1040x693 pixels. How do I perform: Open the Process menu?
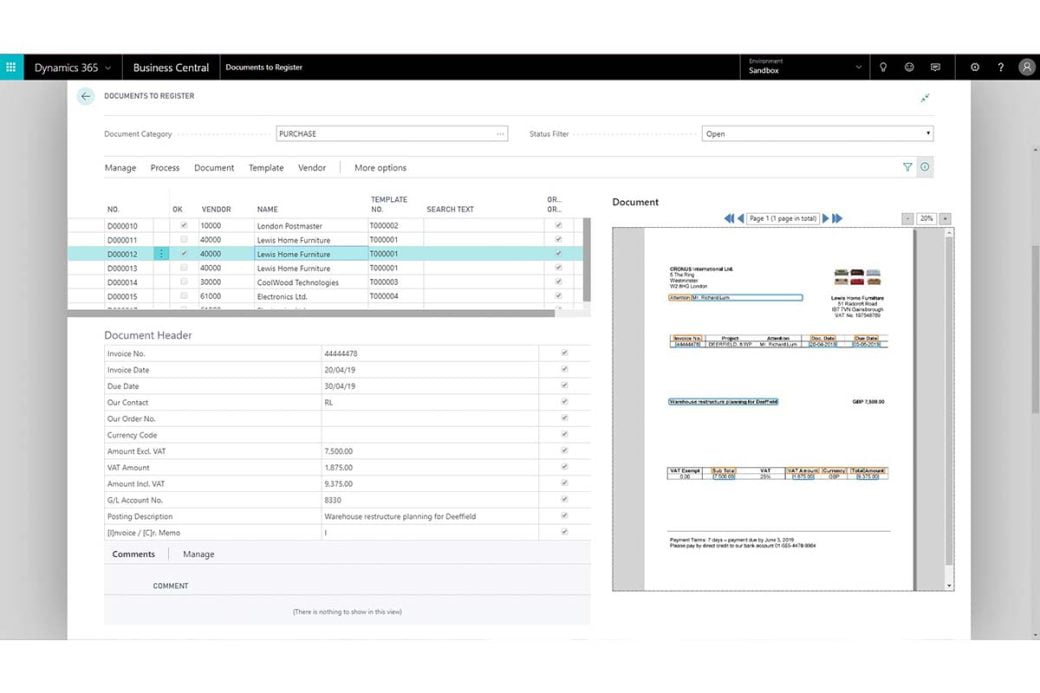click(164, 168)
